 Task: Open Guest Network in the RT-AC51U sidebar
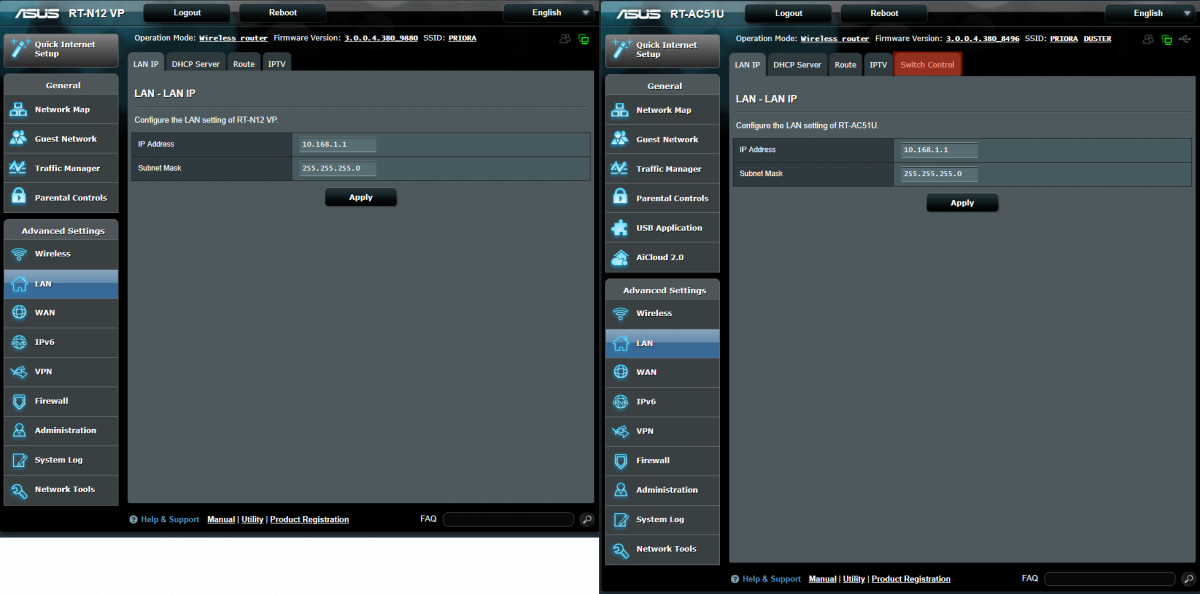663,139
